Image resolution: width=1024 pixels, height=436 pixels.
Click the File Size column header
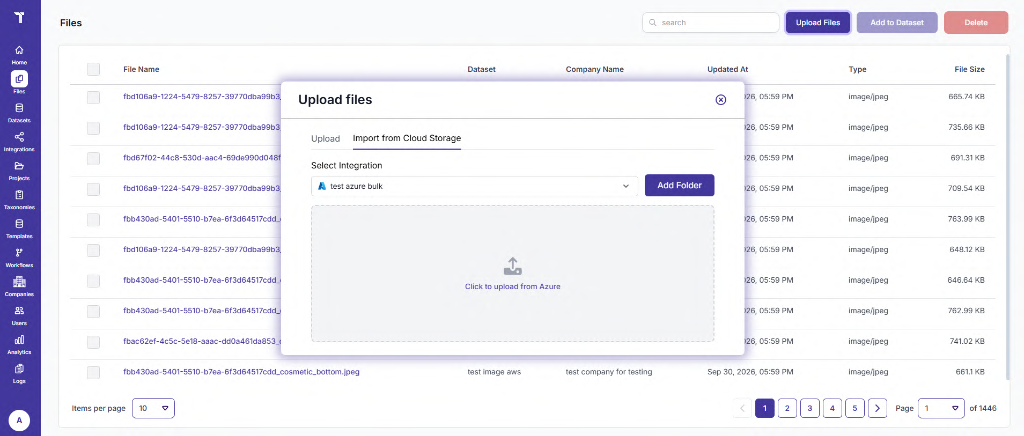click(x=969, y=69)
